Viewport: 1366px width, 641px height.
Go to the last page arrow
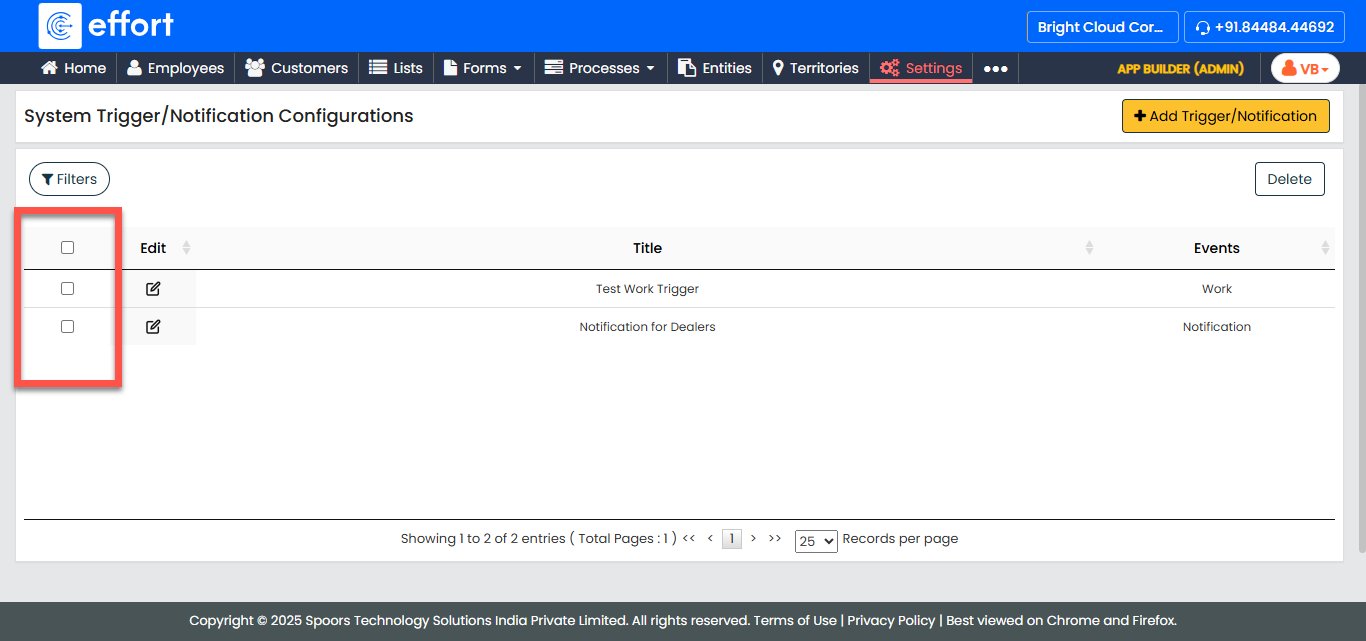pyautogui.click(x=774, y=538)
